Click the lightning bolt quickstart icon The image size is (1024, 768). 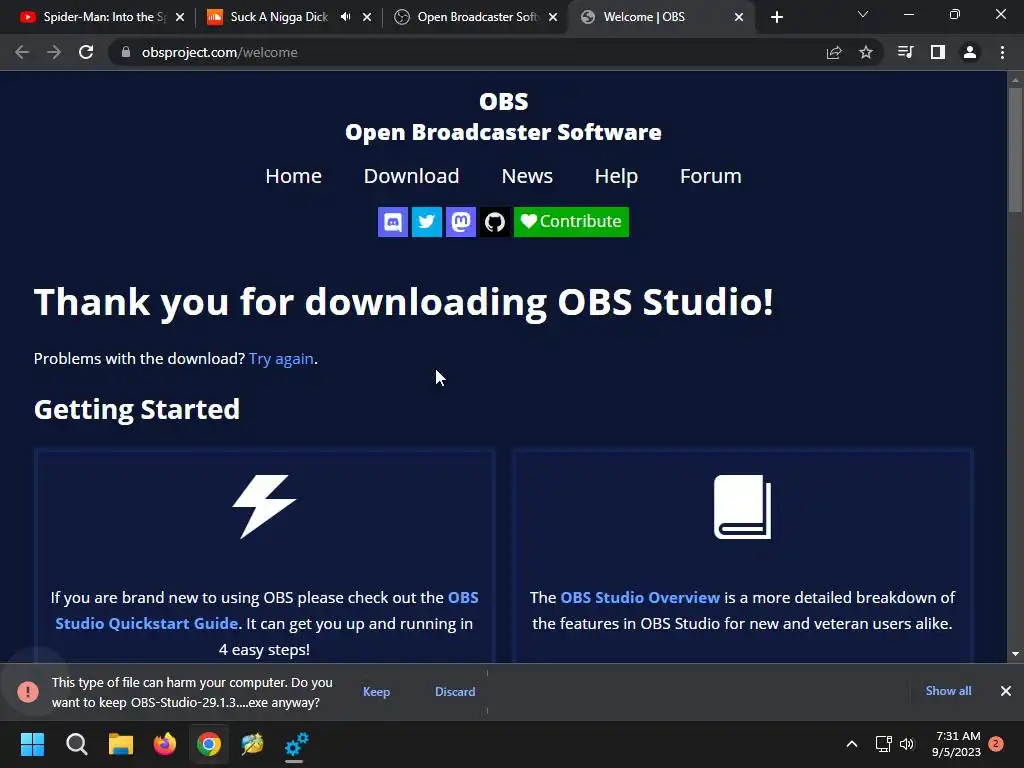coord(264,506)
